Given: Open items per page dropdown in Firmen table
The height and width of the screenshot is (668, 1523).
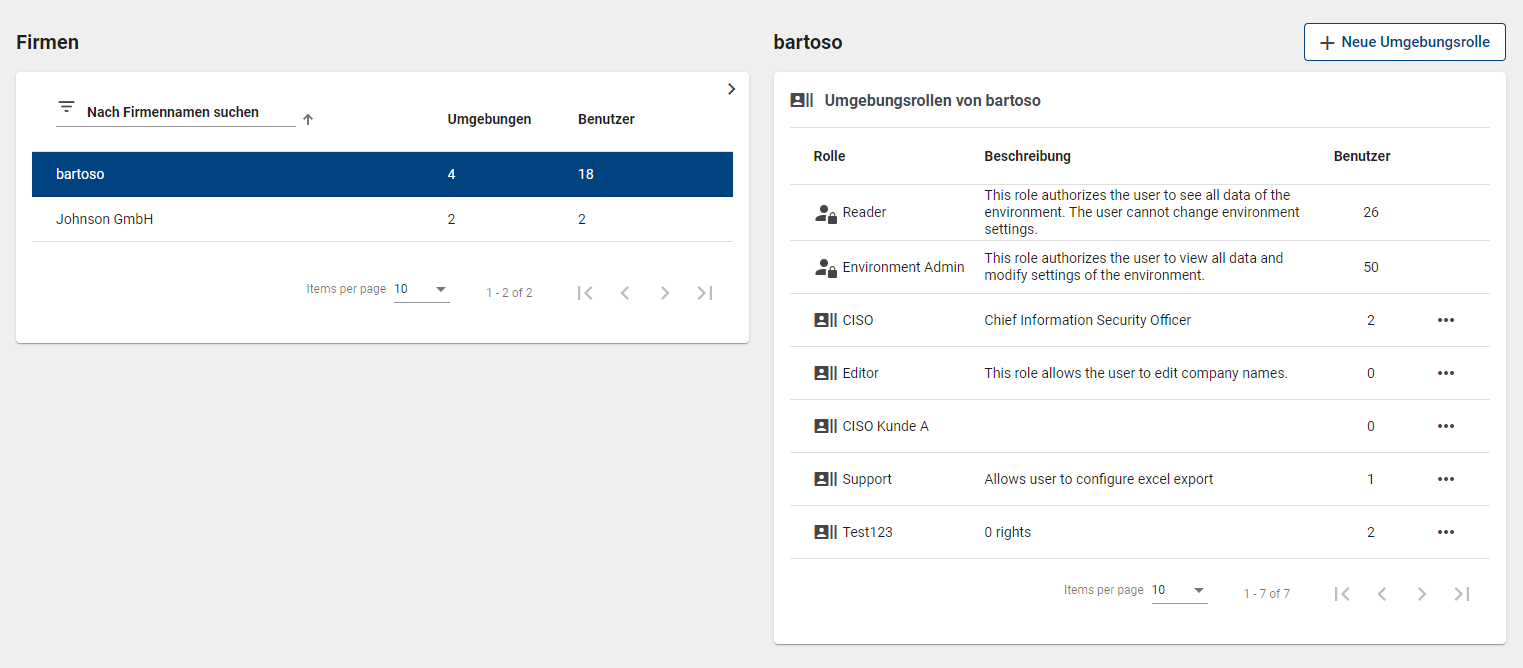Looking at the screenshot, I should click(x=421, y=290).
